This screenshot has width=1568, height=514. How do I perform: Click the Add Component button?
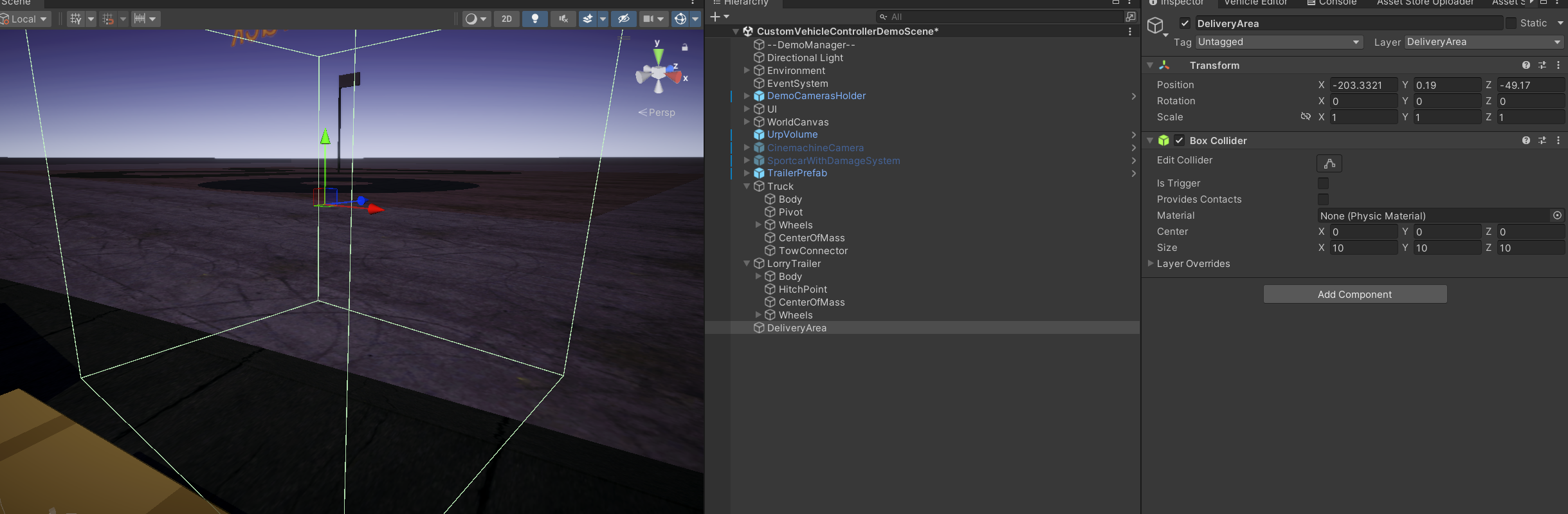point(1354,294)
